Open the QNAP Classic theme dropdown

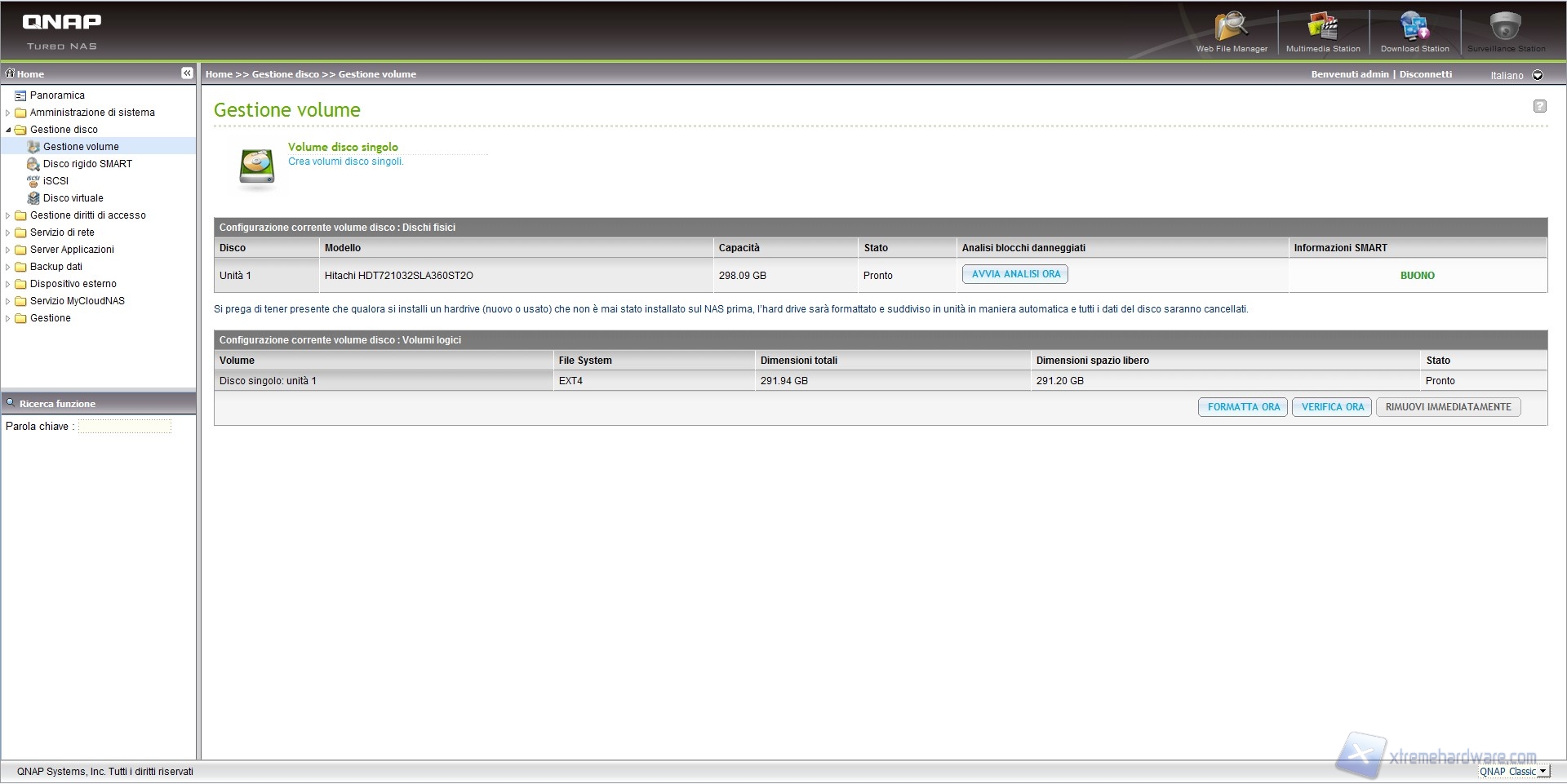point(1543,771)
